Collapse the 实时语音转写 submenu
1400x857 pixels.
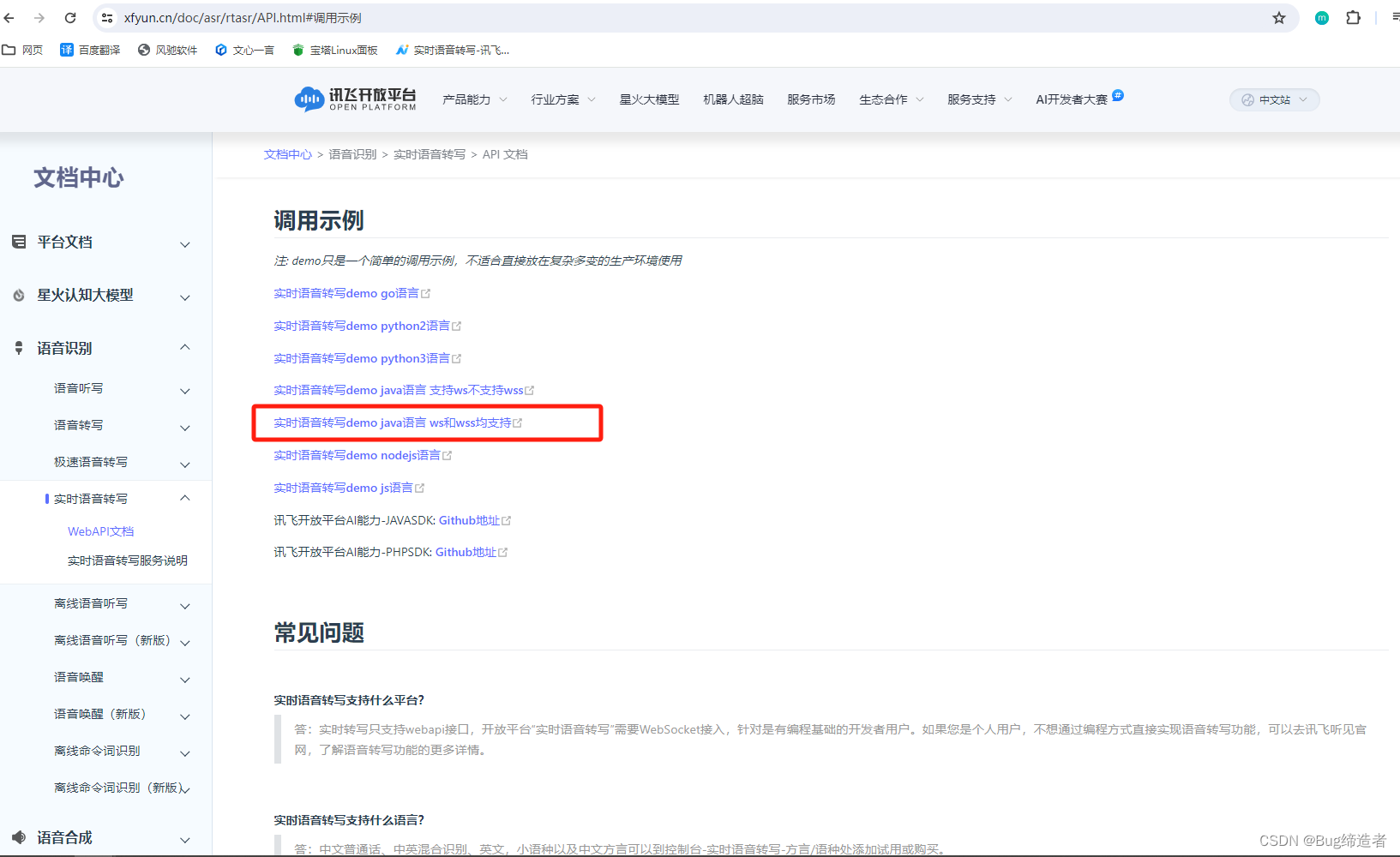[x=184, y=498]
